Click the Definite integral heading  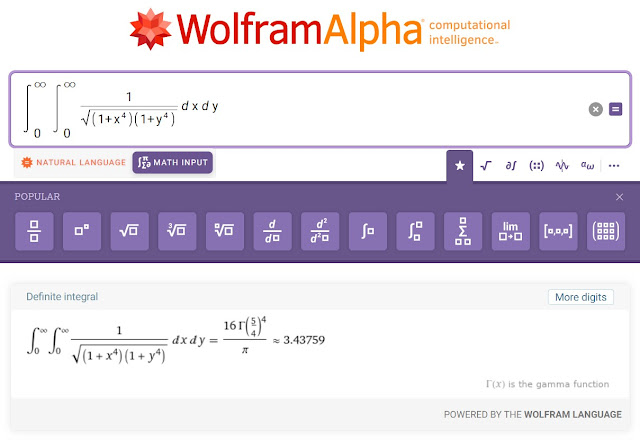coord(62,297)
